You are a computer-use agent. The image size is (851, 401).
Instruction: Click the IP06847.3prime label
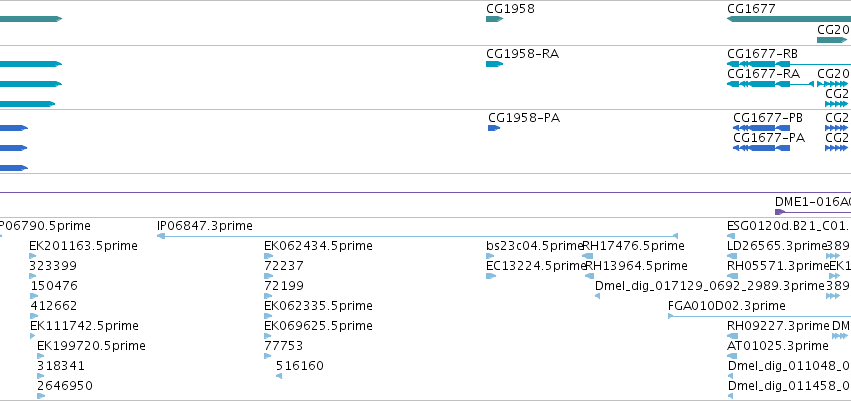(205, 226)
